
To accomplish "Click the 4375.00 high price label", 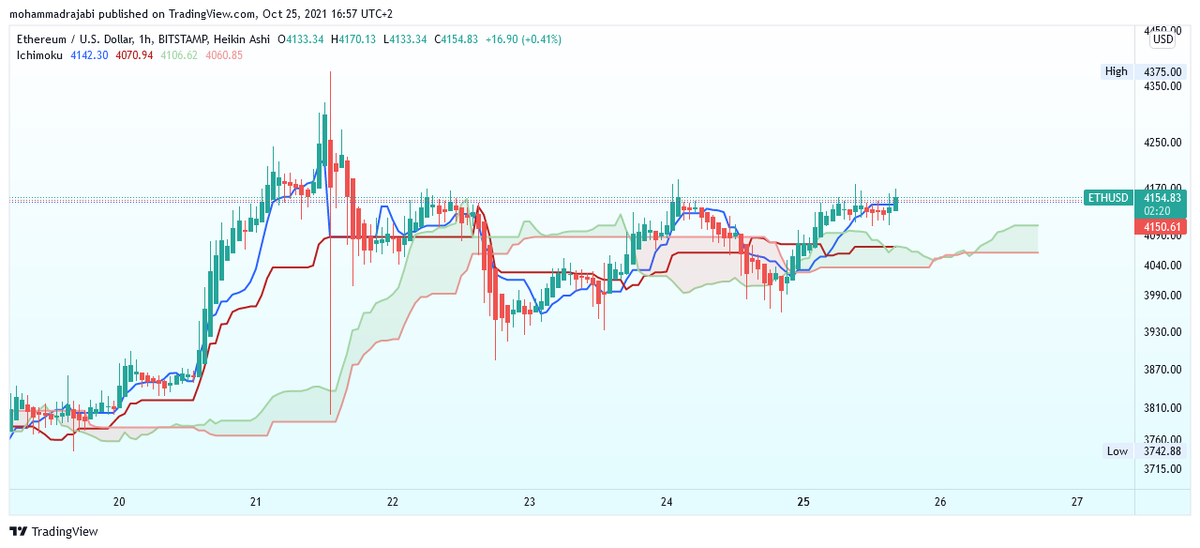I will (x=1164, y=72).
